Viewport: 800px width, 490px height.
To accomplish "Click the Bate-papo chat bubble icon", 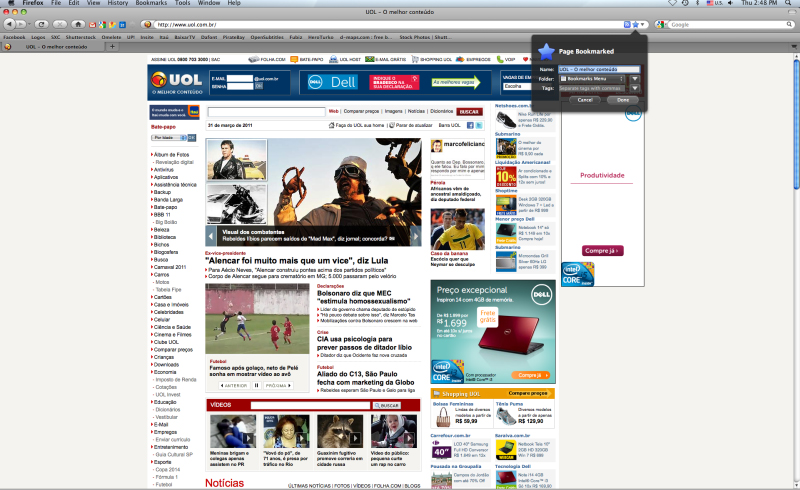I will (x=294, y=59).
